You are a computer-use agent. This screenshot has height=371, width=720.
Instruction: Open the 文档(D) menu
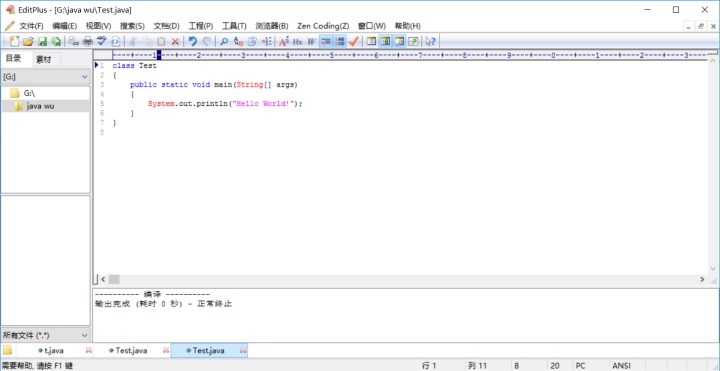click(x=166, y=26)
